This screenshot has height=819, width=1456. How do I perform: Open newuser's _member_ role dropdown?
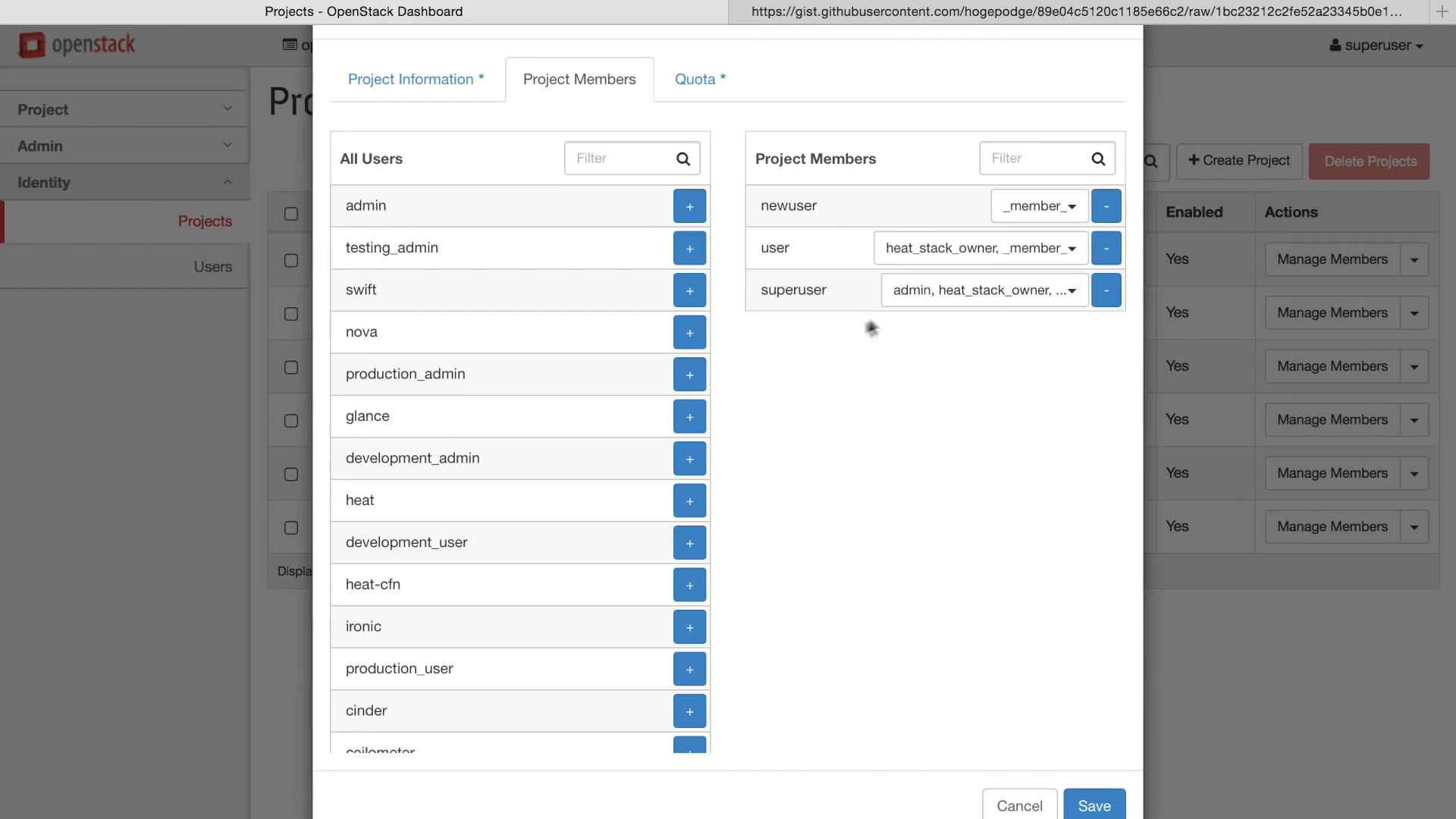pyautogui.click(x=1039, y=206)
